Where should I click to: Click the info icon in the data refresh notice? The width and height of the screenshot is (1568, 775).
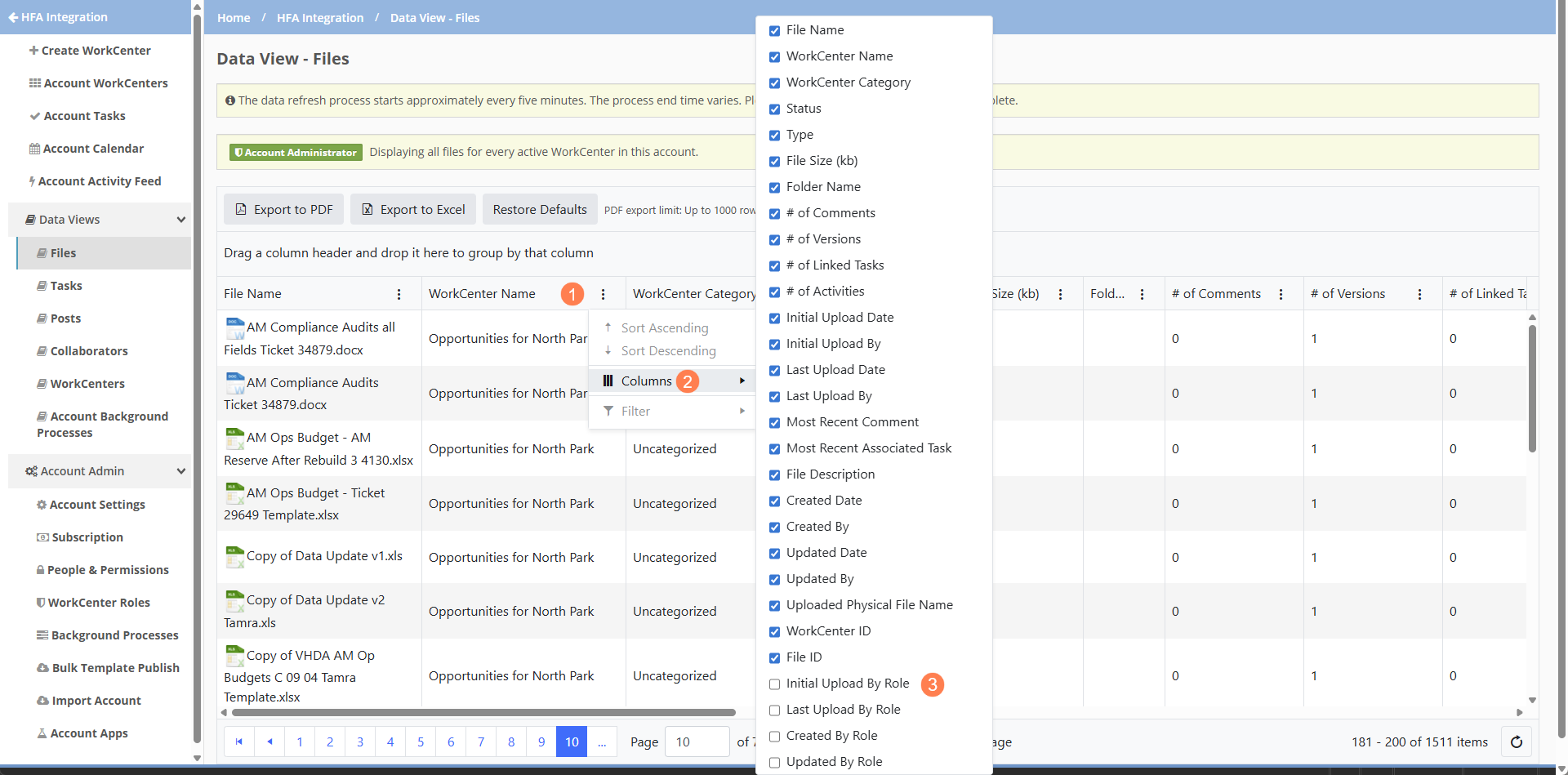pos(229,100)
